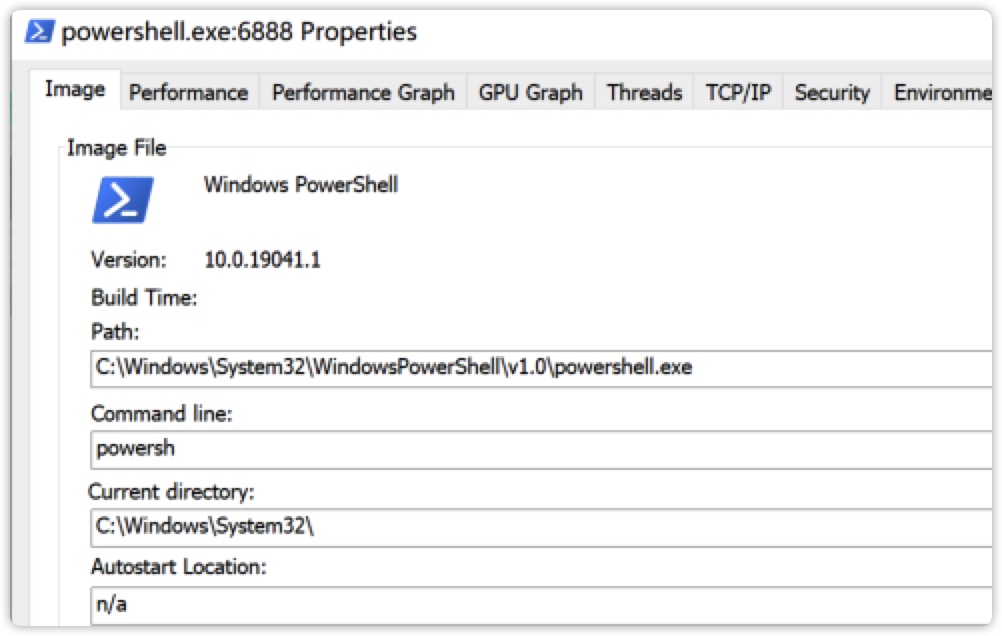Click the Current directory label
This screenshot has width=1002, height=636.
point(171,492)
